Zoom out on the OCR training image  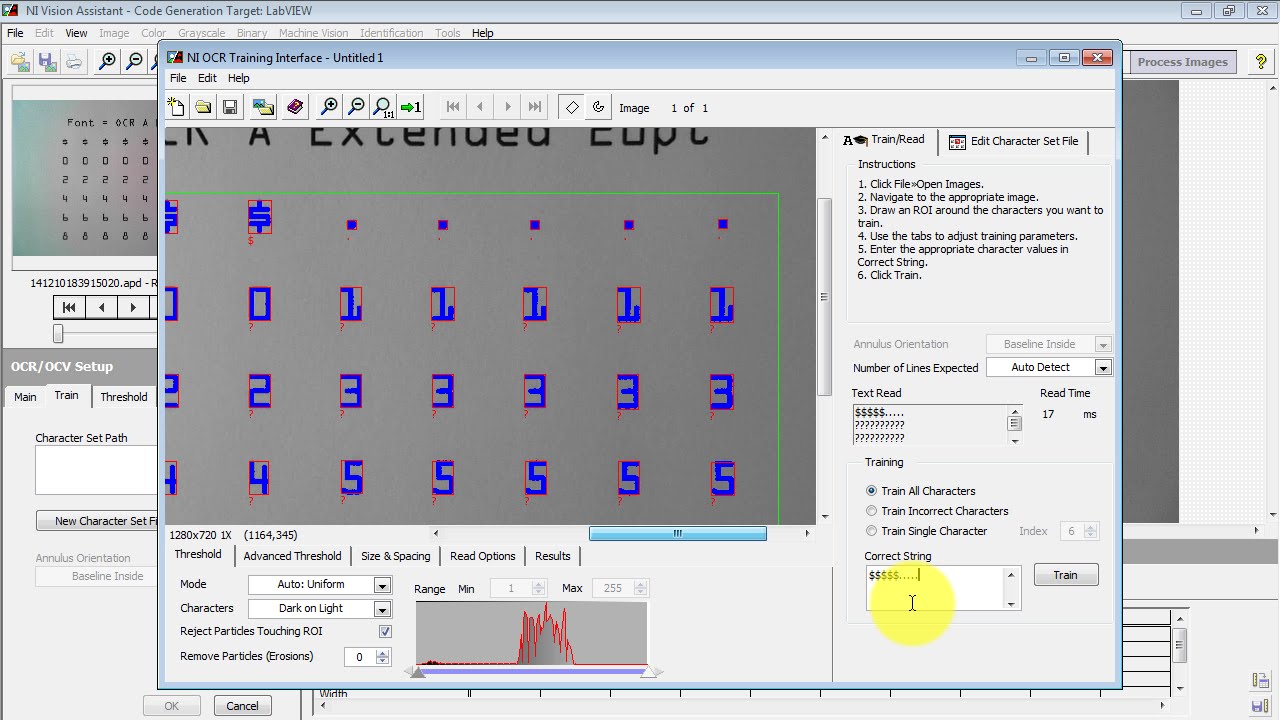click(356, 107)
